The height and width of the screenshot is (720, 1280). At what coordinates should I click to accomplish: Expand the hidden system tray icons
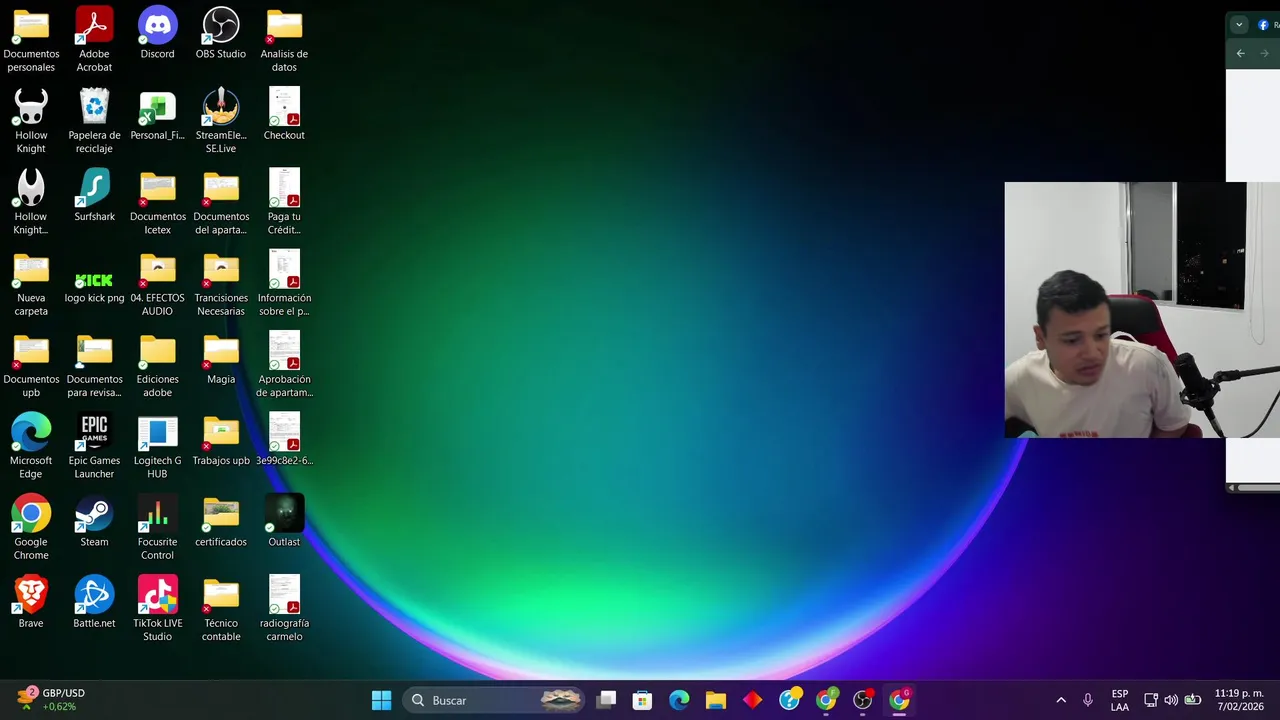click(x=1061, y=700)
